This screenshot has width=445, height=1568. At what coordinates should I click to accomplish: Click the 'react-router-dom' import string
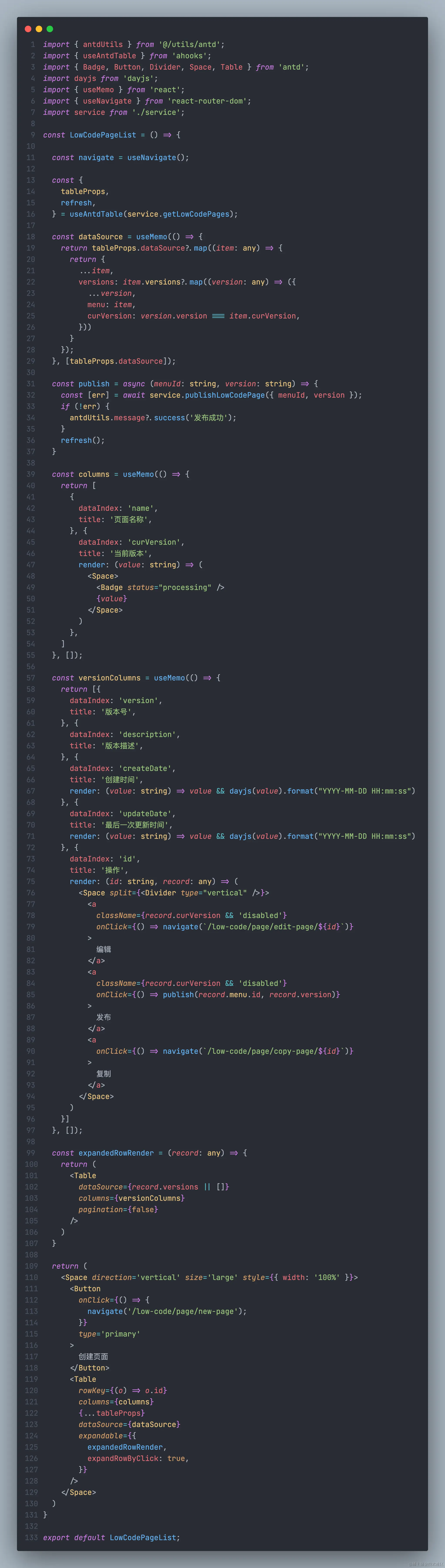pyautogui.click(x=207, y=101)
